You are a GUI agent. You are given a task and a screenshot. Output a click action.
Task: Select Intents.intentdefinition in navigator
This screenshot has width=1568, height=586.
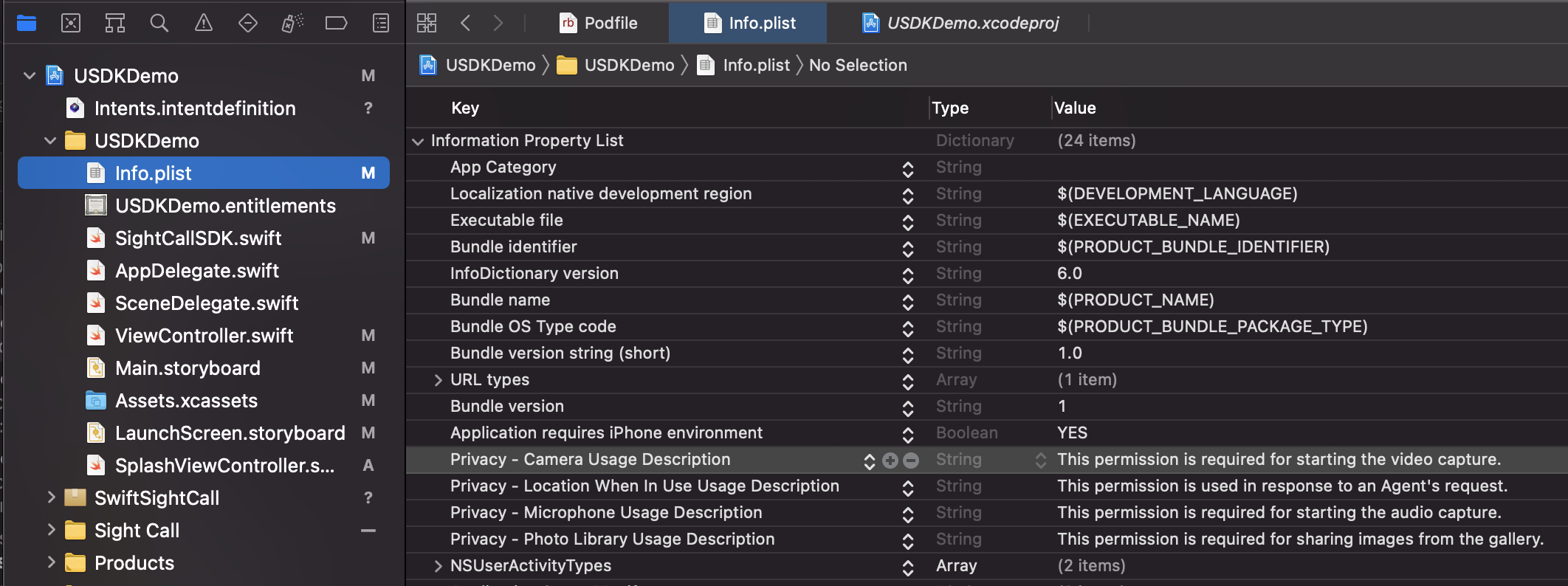click(195, 108)
